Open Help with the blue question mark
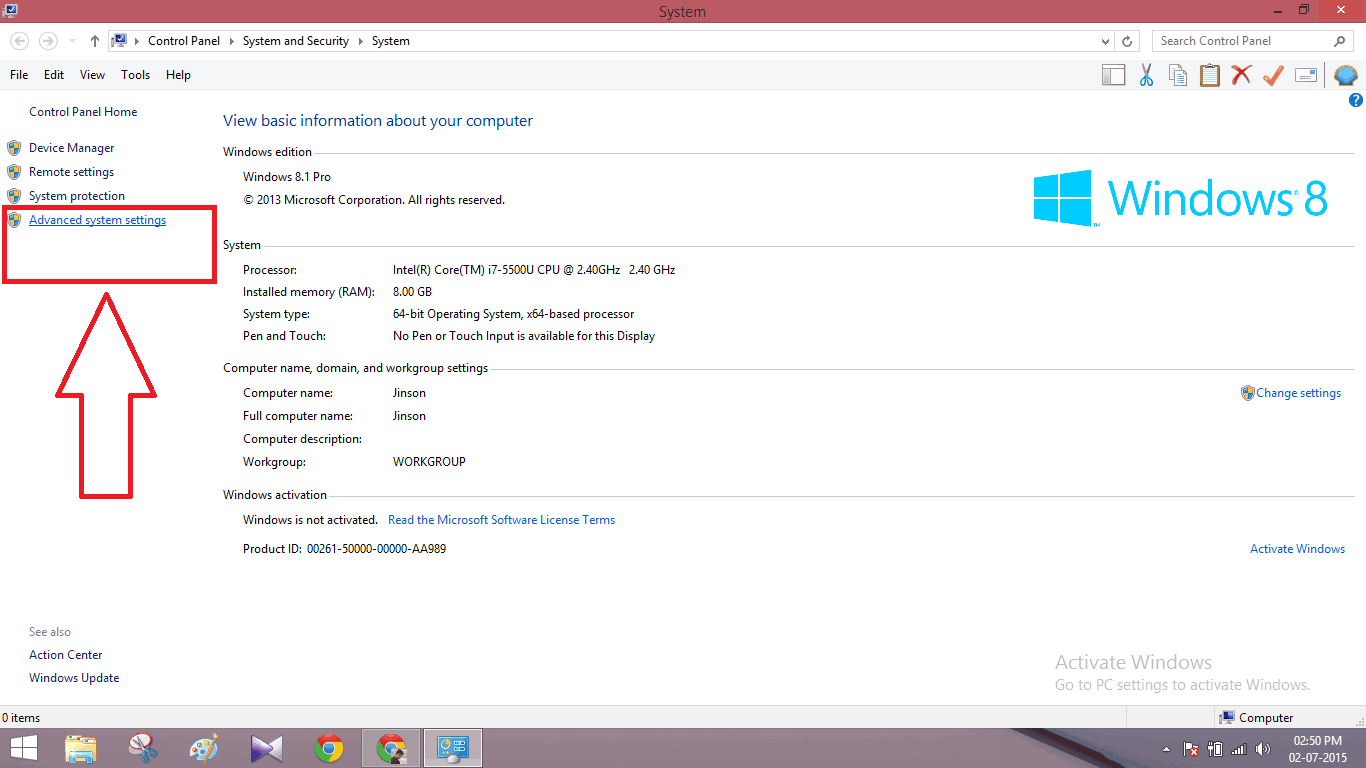 pos(1356,100)
